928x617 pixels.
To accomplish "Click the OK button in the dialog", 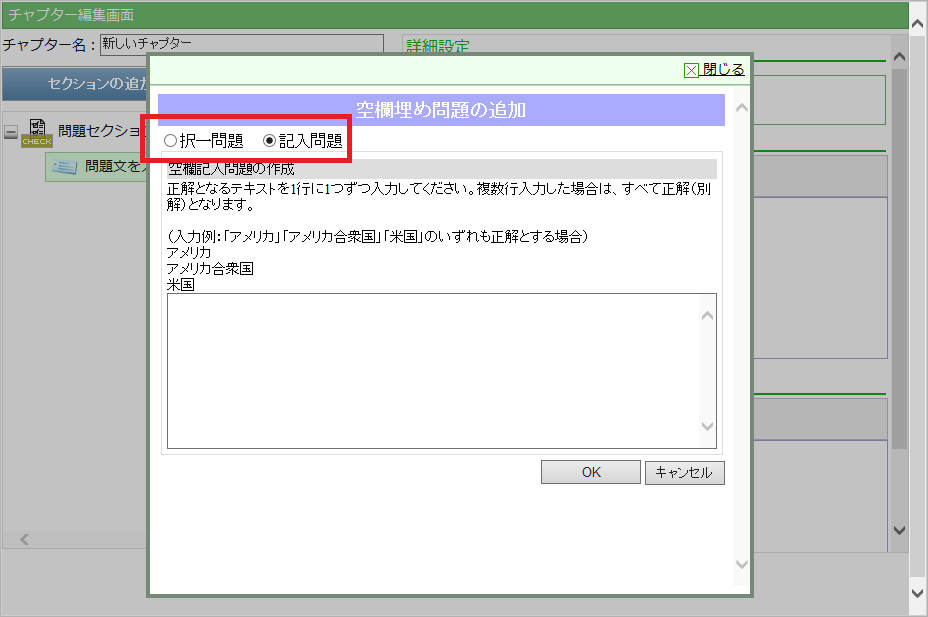I will tap(590, 472).
